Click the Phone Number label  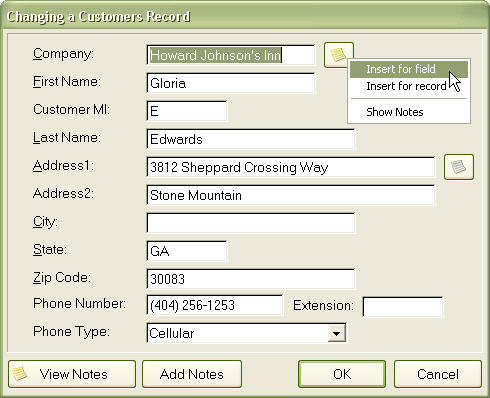[x=79, y=304]
